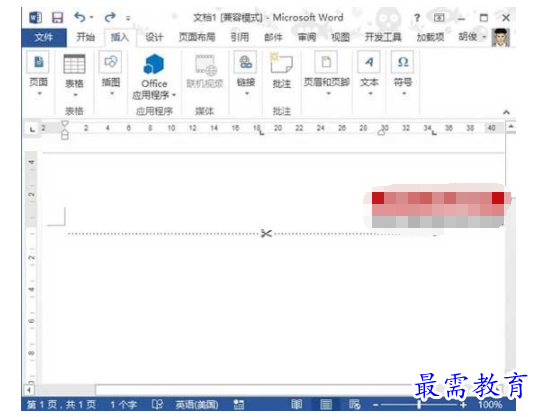Open the 加载项 (Add-ins) tab
536x417 pixels.
pos(430,37)
